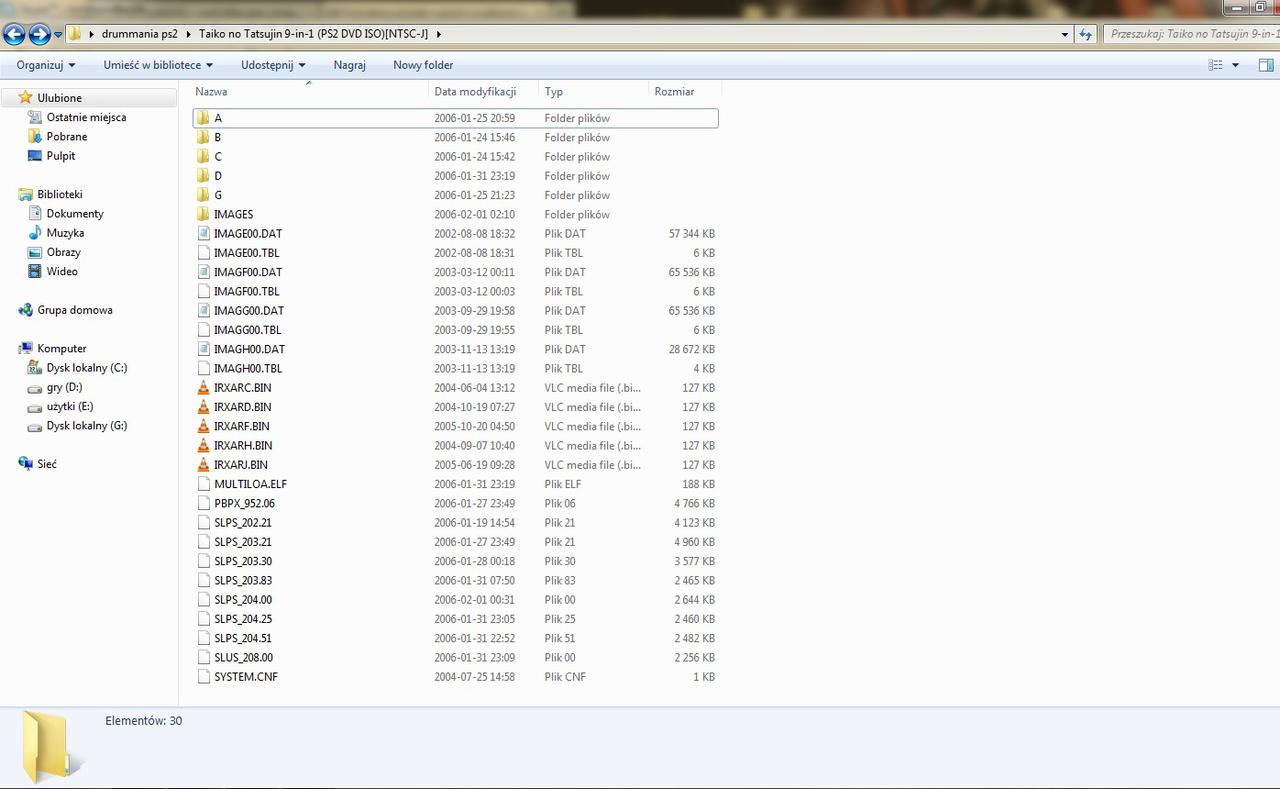Viewport: 1280px width, 789px height.
Task: Select the IMAGES folder icon
Action: 203,214
